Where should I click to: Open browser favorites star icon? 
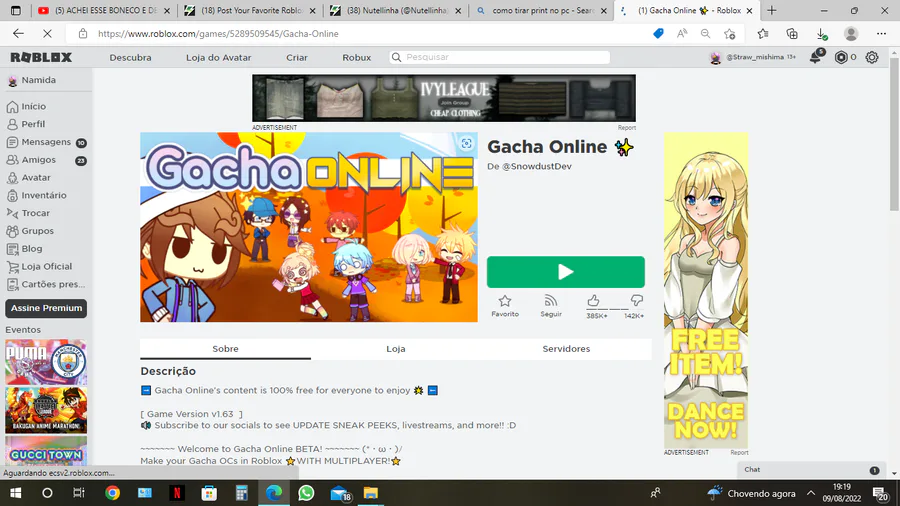(763, 34)
